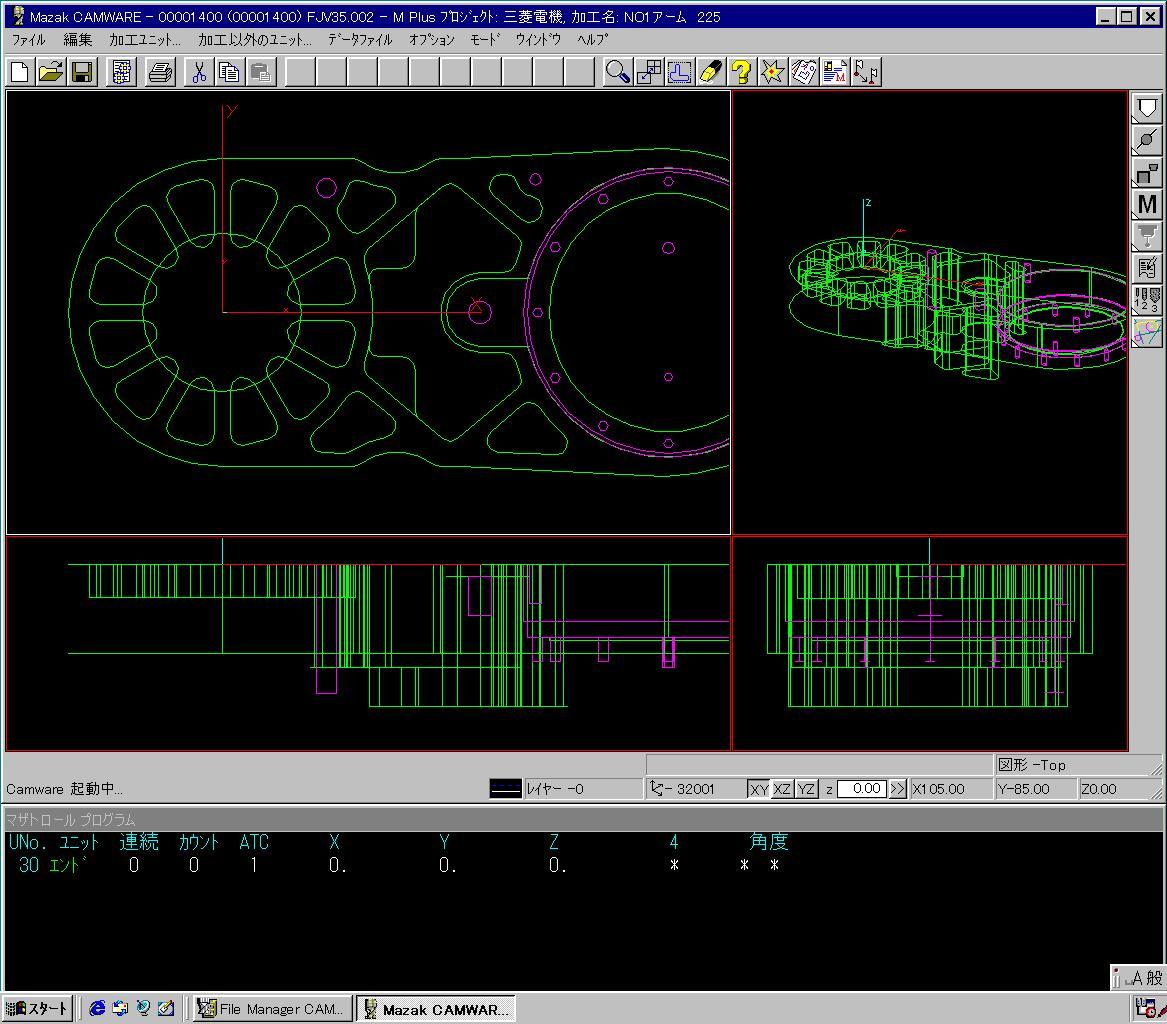Activate the top view drawing pane
The width and height of the screenshot is (1167, 1024).
click(x=368, y=313)
